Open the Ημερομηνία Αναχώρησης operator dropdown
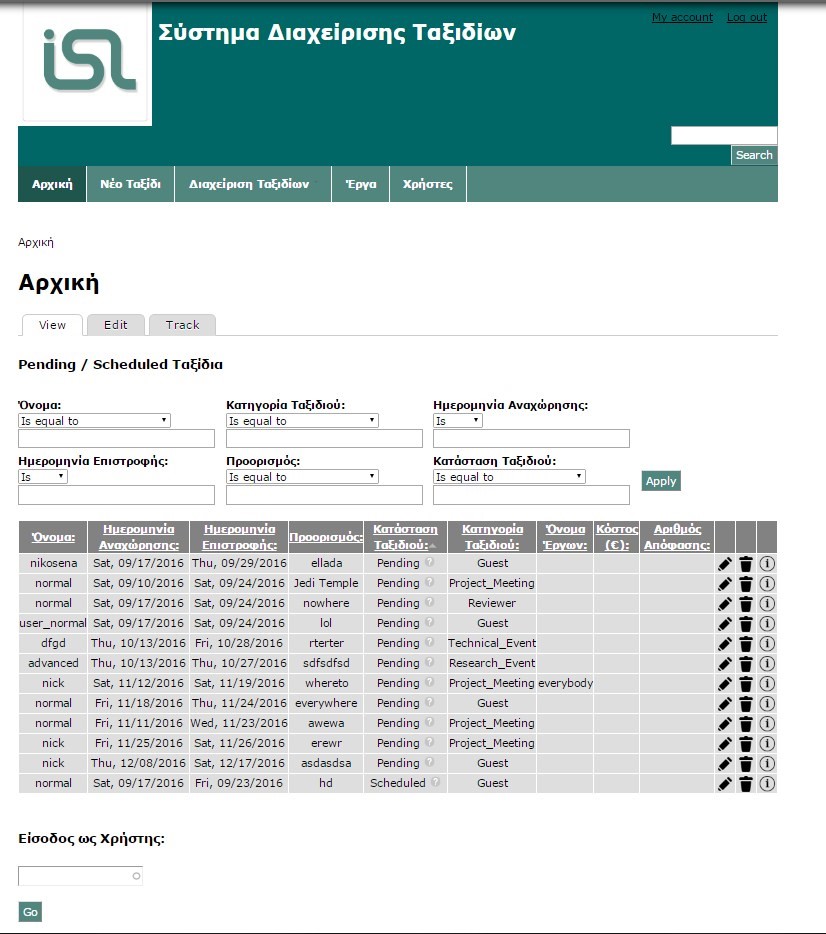Viewport: 826px width, 934px height. [x=457, y=421]
